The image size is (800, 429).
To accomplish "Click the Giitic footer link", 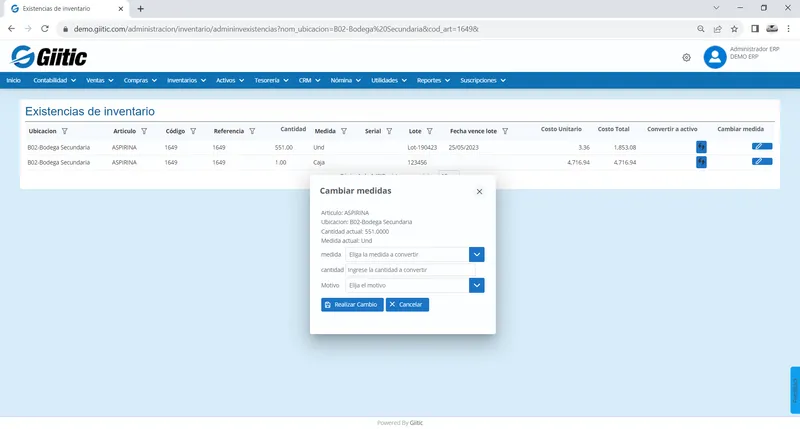I will click(416, 423).
